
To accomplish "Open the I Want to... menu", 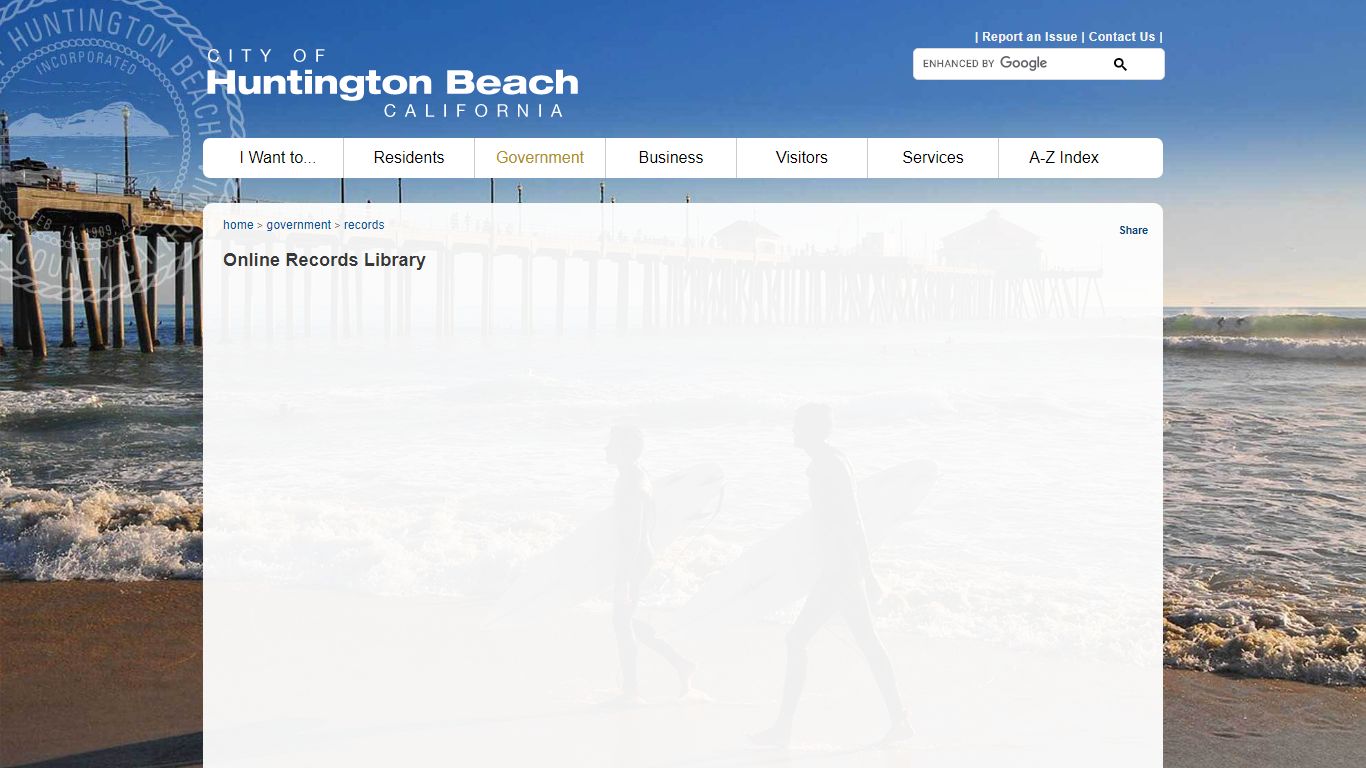I will point(277,158).
